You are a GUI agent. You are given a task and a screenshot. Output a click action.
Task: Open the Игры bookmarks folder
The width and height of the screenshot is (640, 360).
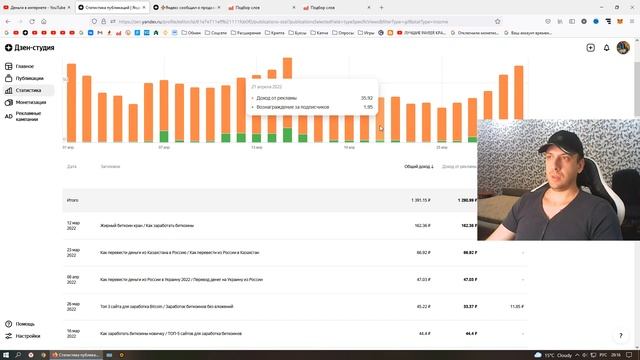coord(366,33)
